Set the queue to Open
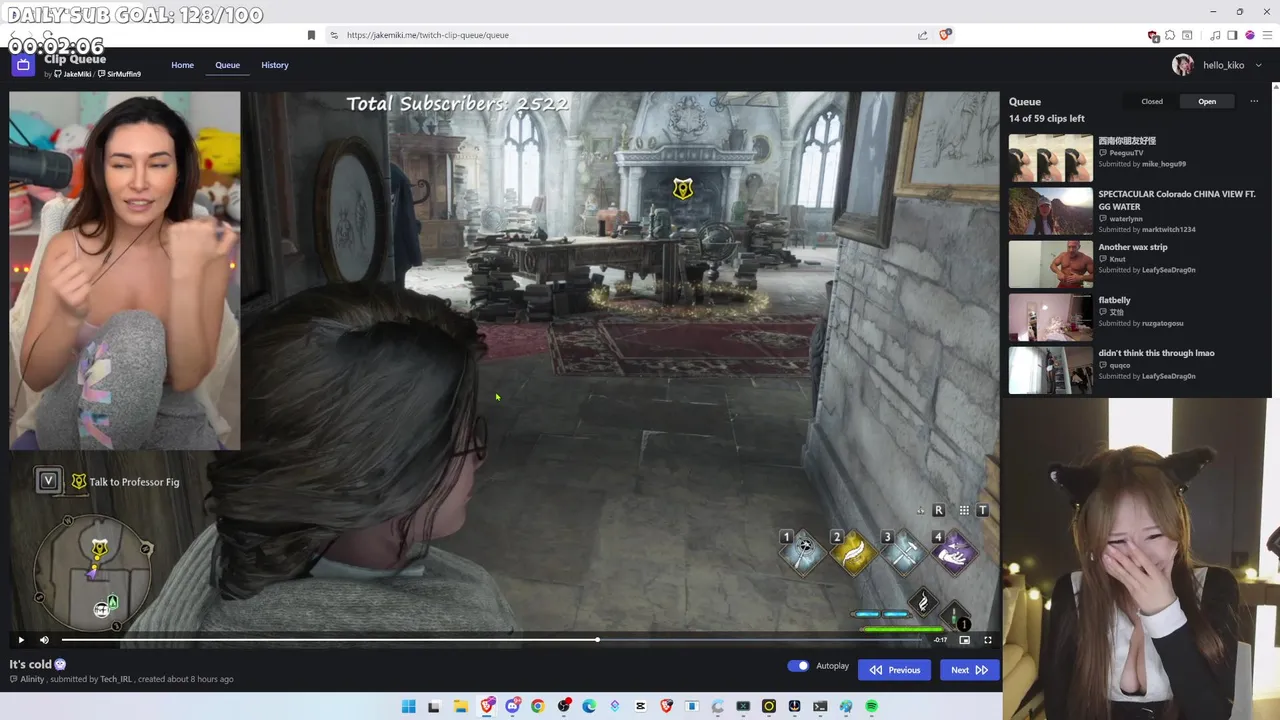 pyautogui.click(x=1207, y=101)
